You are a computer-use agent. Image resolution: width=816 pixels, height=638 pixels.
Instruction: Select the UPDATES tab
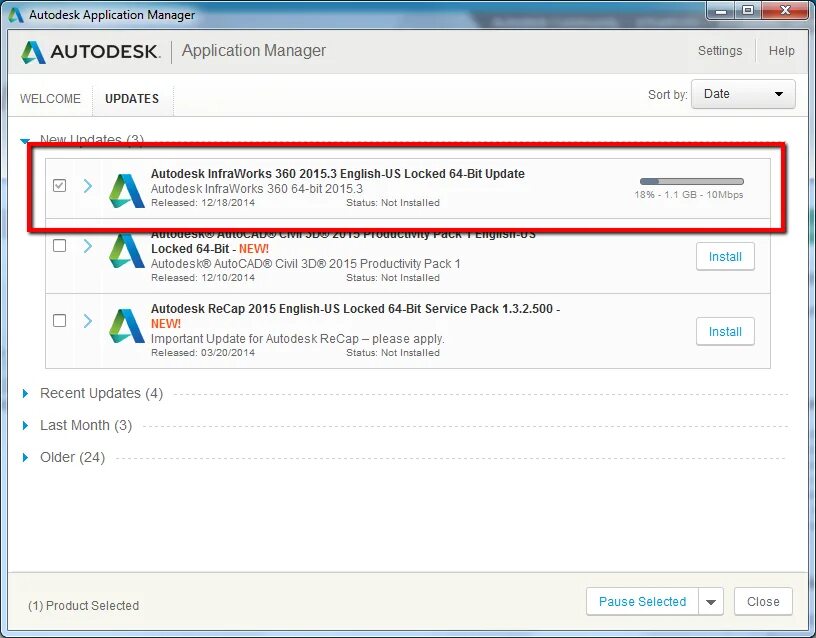pyautogui.click(x=132, y=98)
